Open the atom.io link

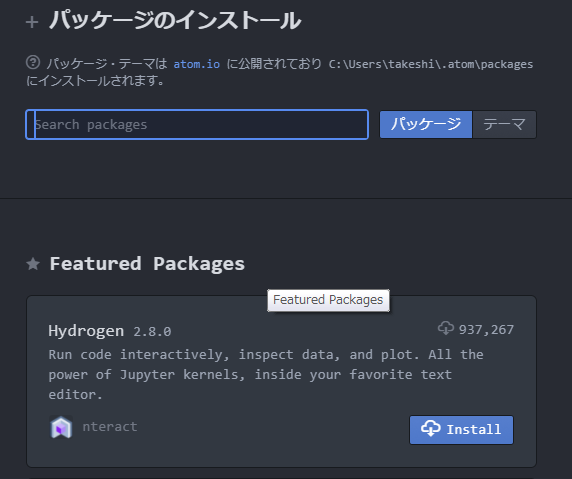(x=197, y=64)
